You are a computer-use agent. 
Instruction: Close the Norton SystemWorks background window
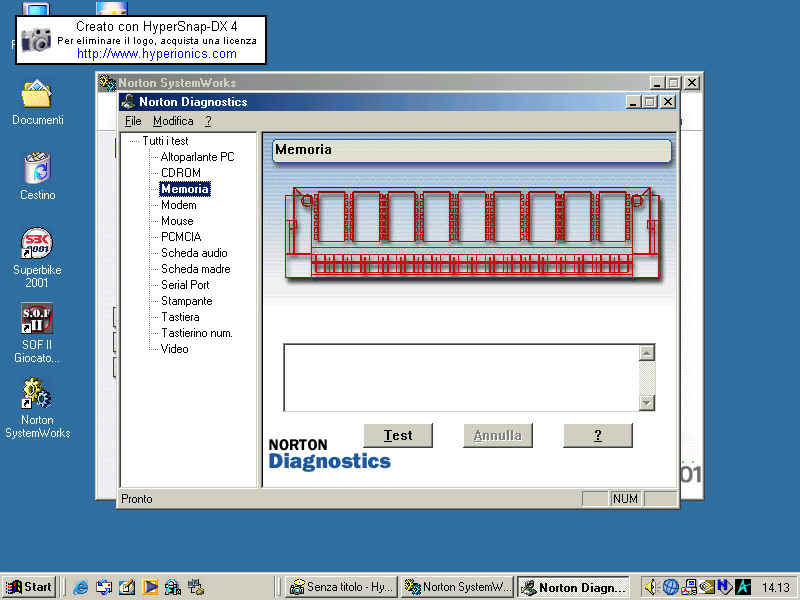691,83
